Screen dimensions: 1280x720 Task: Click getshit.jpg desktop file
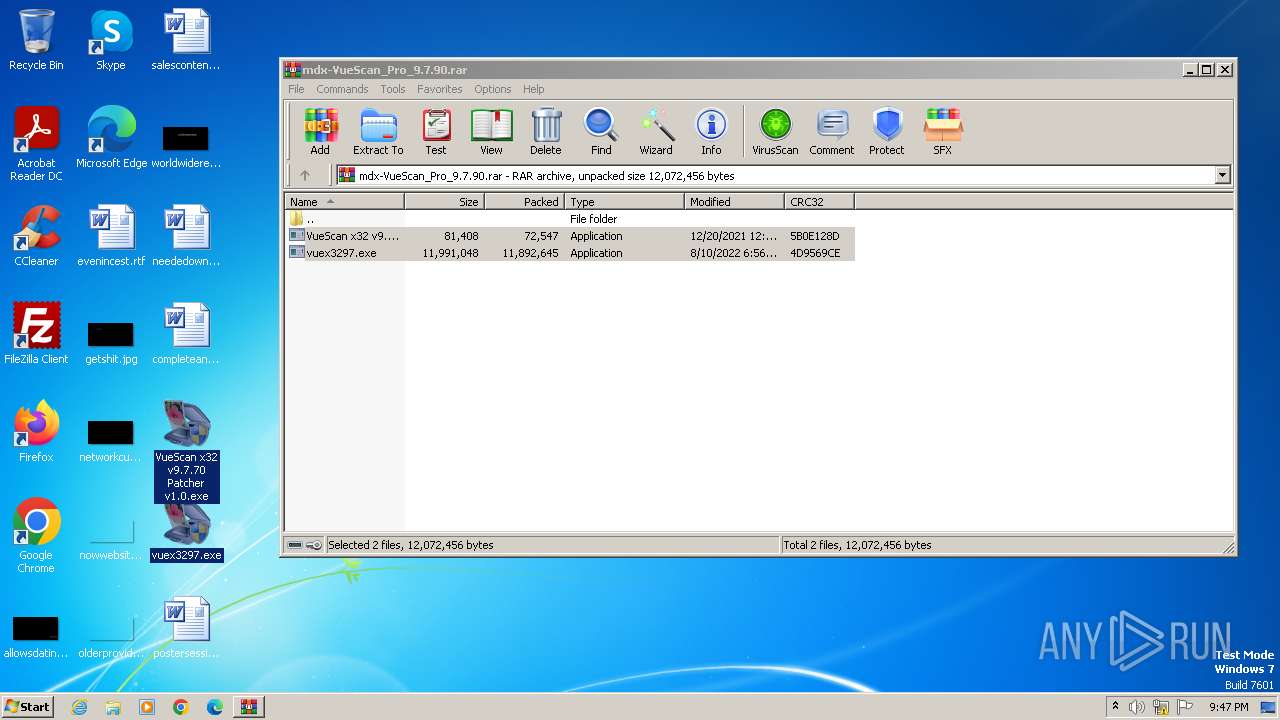(x=111, y=340)
